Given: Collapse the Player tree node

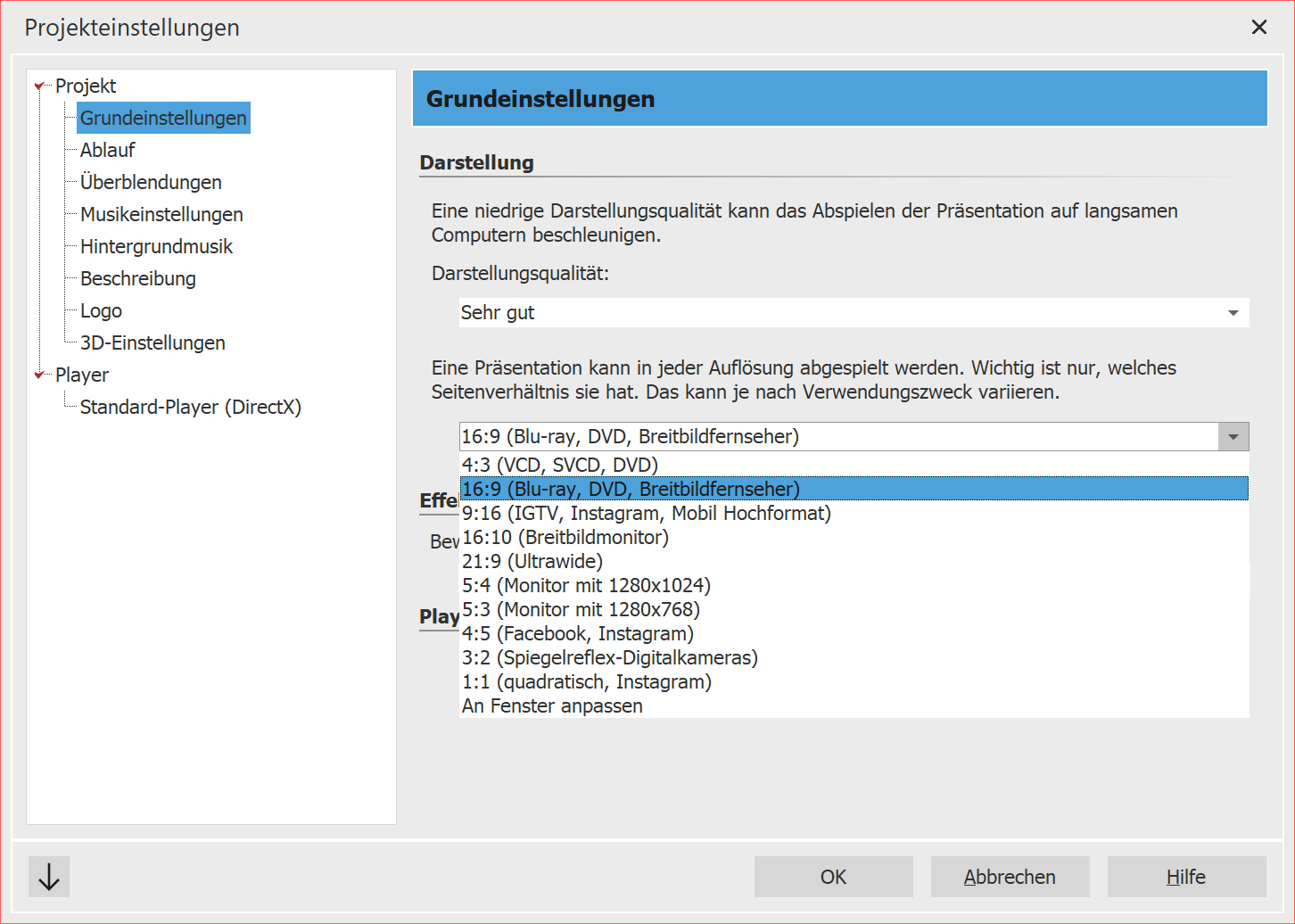Looking at the screenshot, I should click(x=39, y=375).
